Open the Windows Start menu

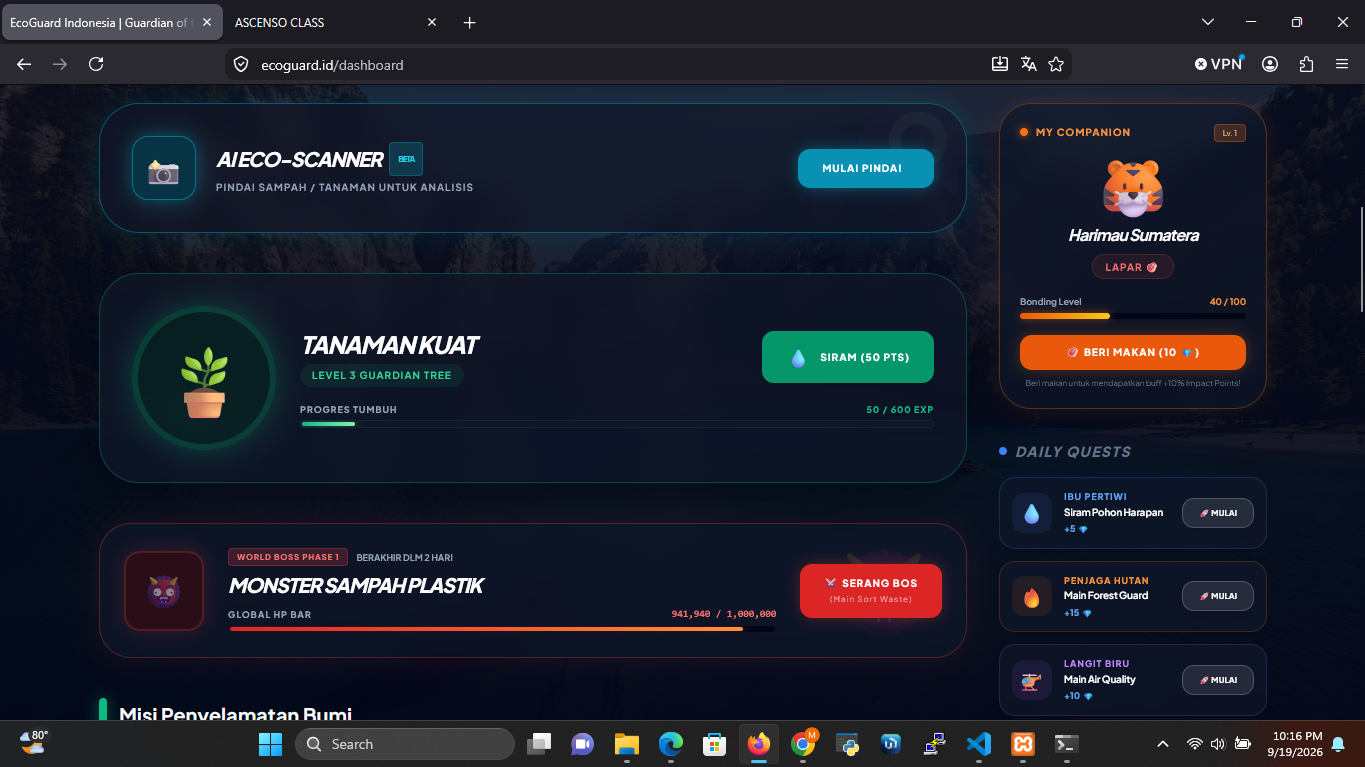point(270,744)
